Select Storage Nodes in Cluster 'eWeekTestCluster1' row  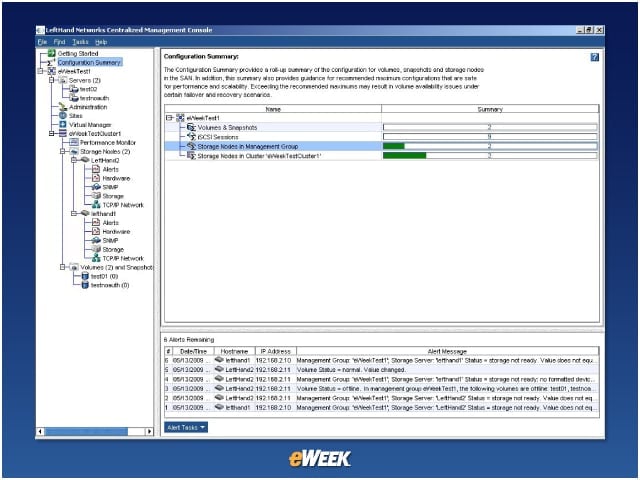pyautogui.click(x=382, y=156)
